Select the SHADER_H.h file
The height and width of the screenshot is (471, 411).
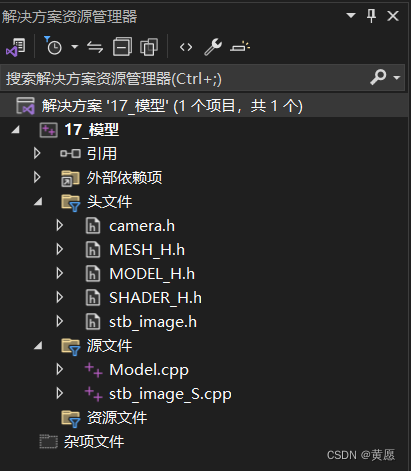155,298
